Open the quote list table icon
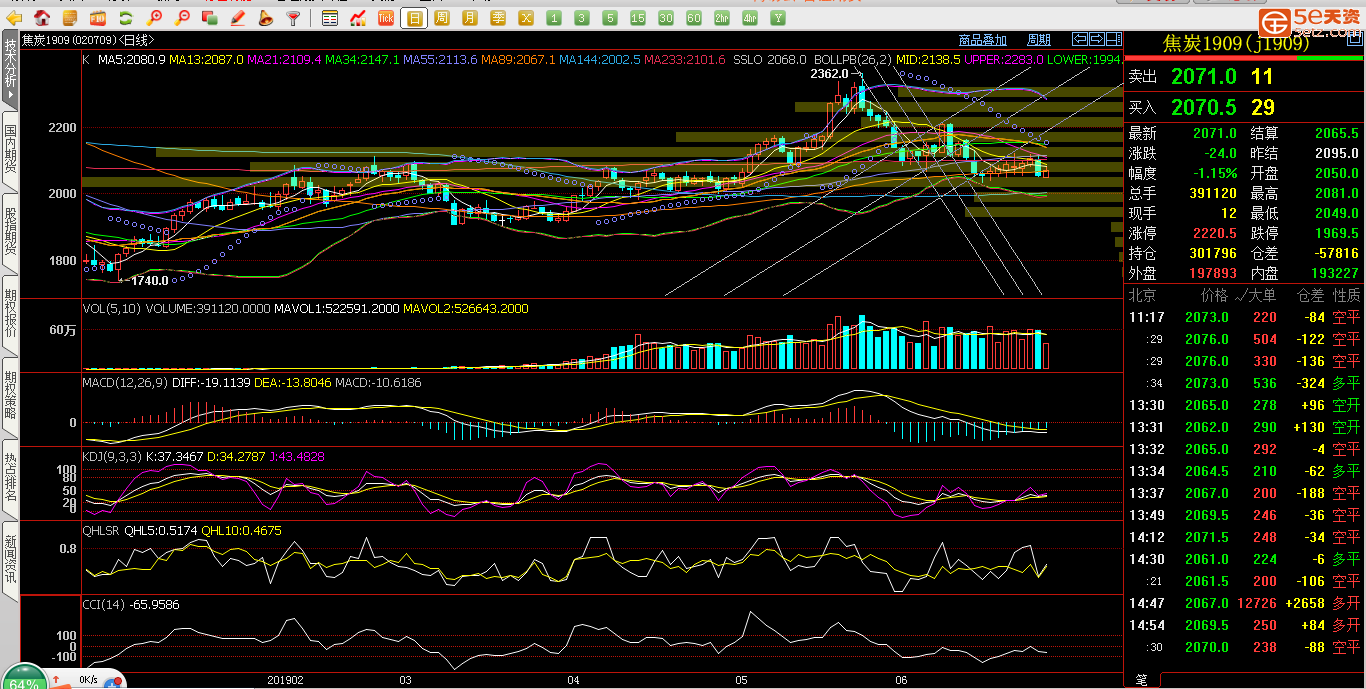 click(330, 18)
